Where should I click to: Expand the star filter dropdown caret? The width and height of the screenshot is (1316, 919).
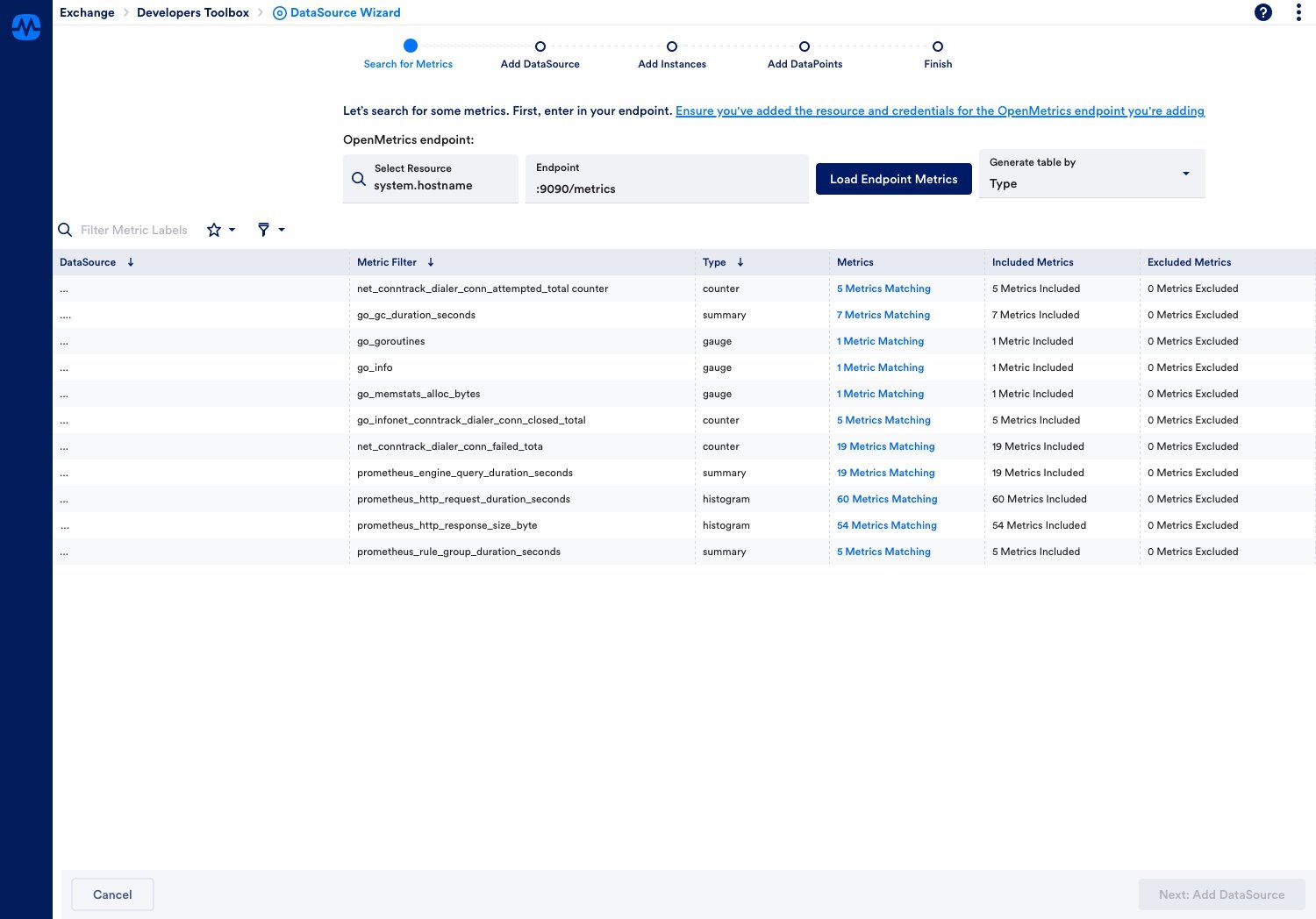point(232,230)
